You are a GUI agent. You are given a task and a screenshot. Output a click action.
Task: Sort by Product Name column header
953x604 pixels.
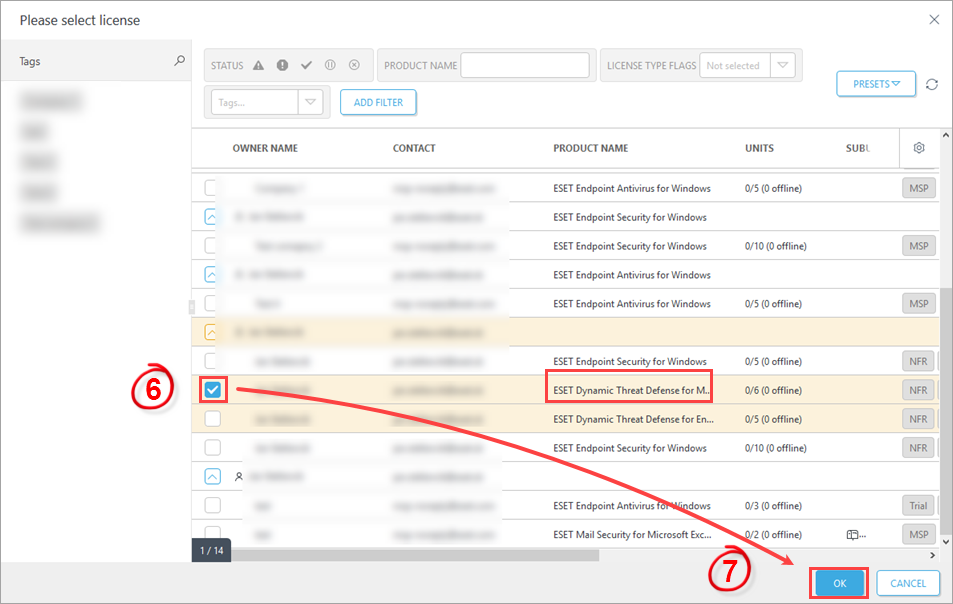point(591,148)
